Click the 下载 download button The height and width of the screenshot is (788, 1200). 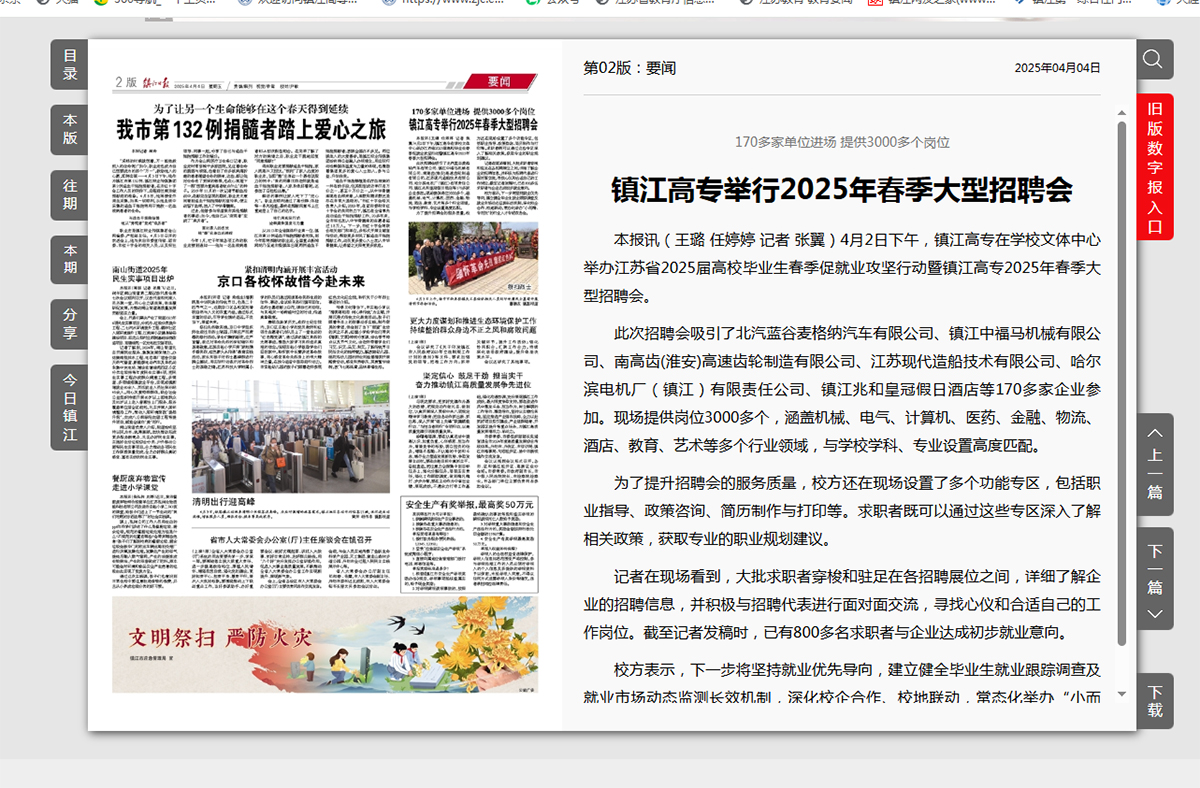pos(1155,701)
